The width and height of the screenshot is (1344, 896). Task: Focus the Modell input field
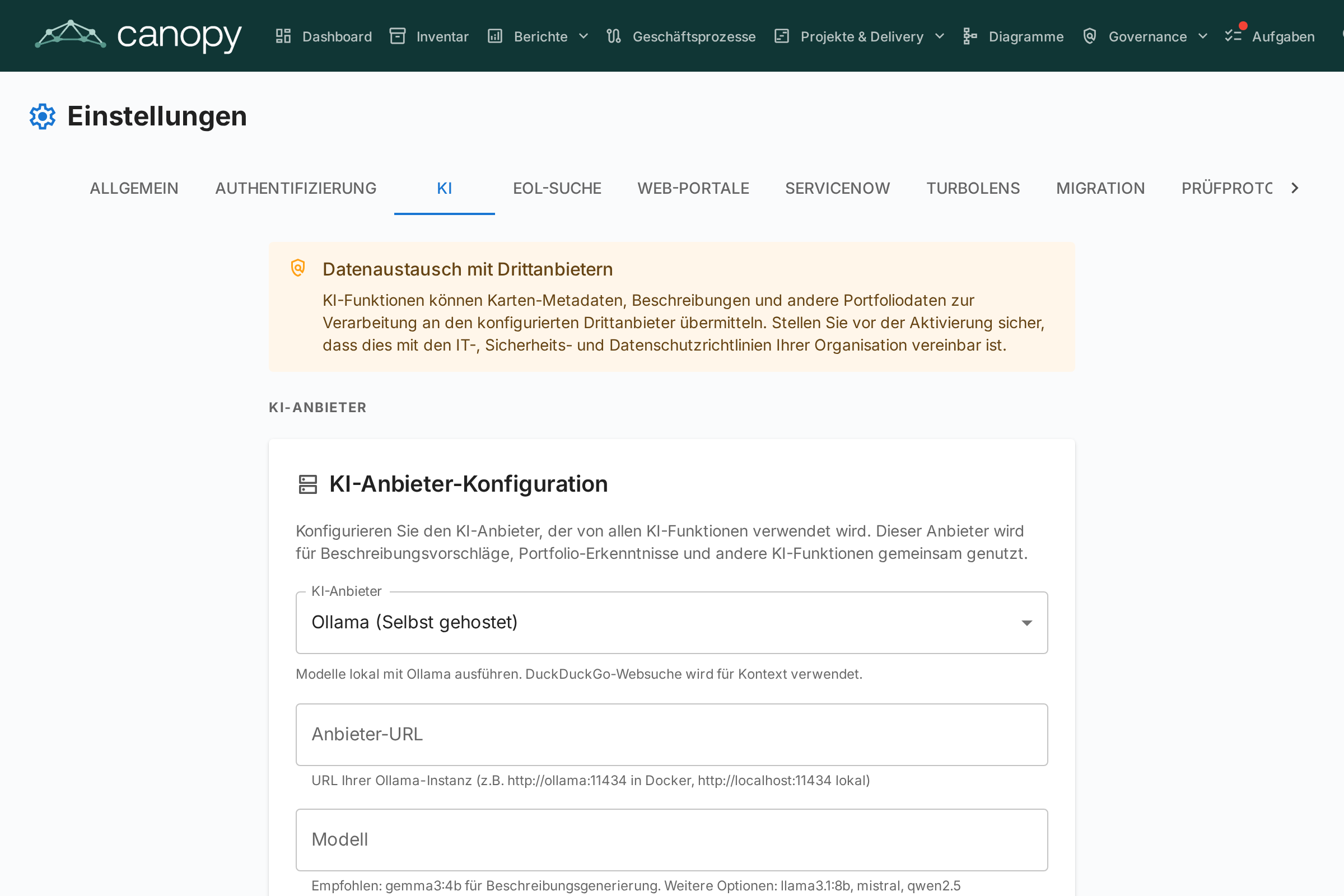click(x=672, y=840)
